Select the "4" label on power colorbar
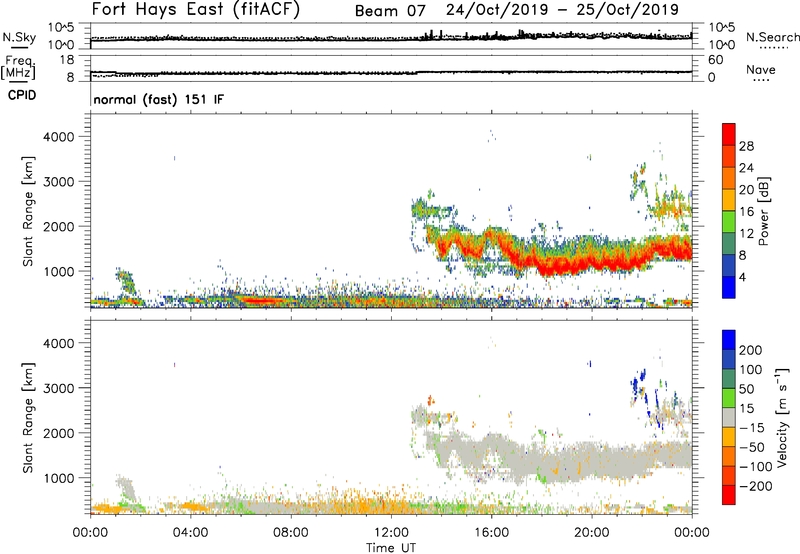Image resolution: width=800 pixels, height=554 pixels. tap(743, 277)
